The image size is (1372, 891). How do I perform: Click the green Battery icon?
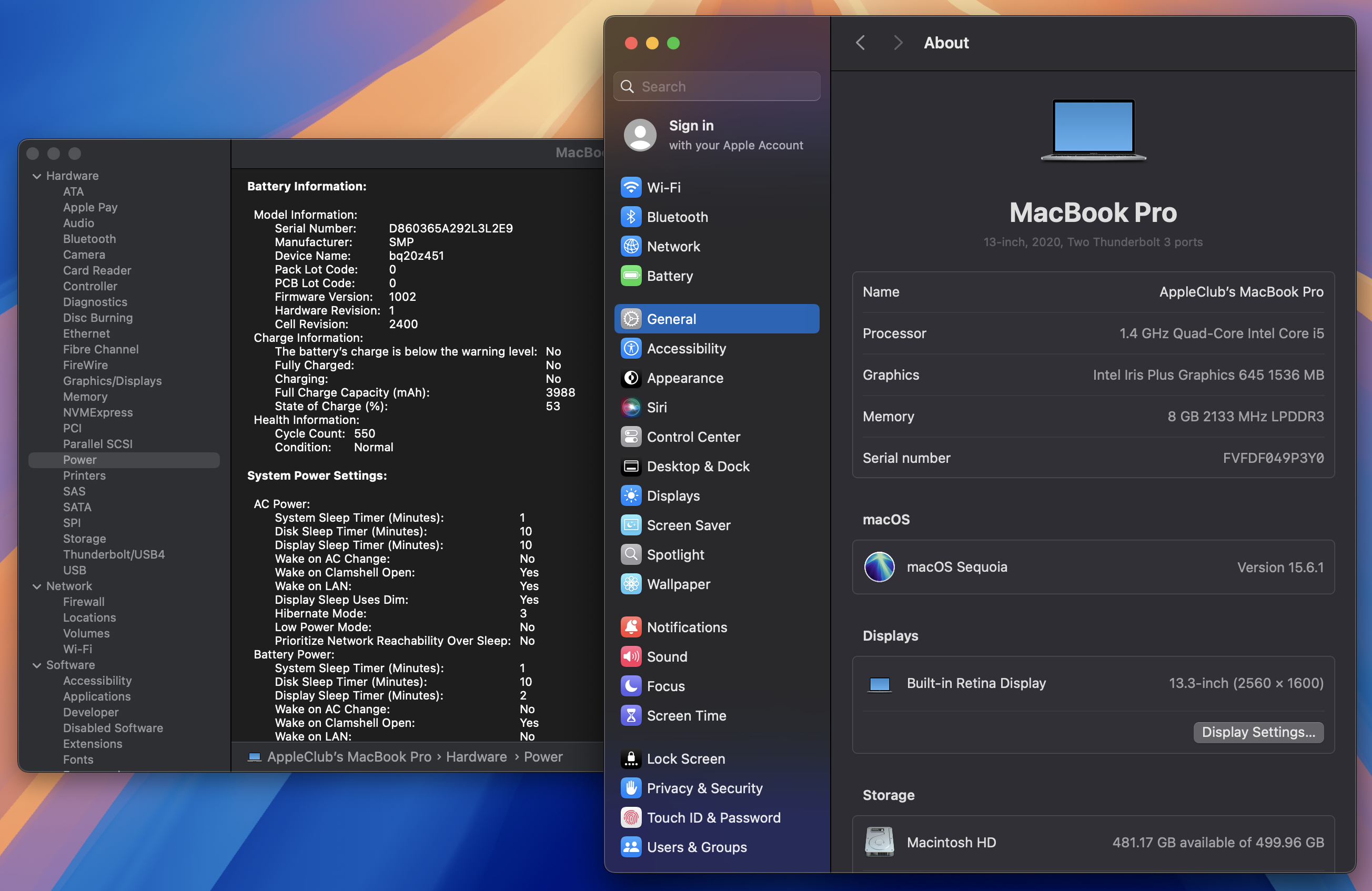[631, 276]
